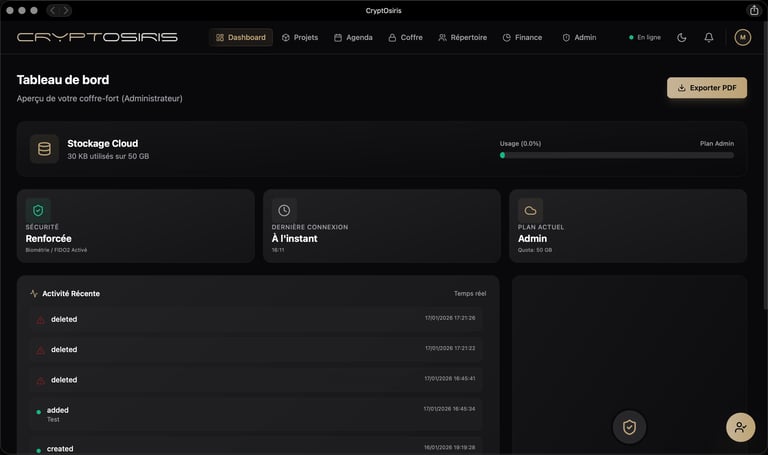Click the share icon in title bar

coord(754,10)
